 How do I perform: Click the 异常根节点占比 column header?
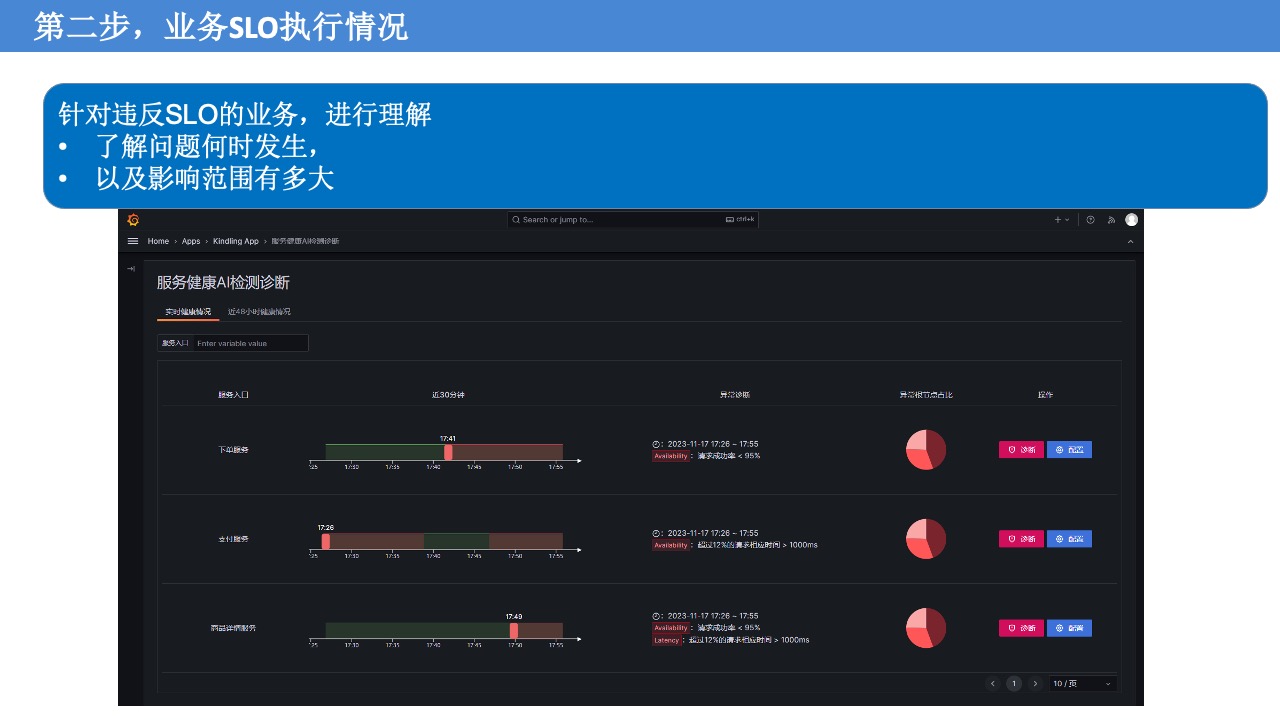[x=926, y=395]
